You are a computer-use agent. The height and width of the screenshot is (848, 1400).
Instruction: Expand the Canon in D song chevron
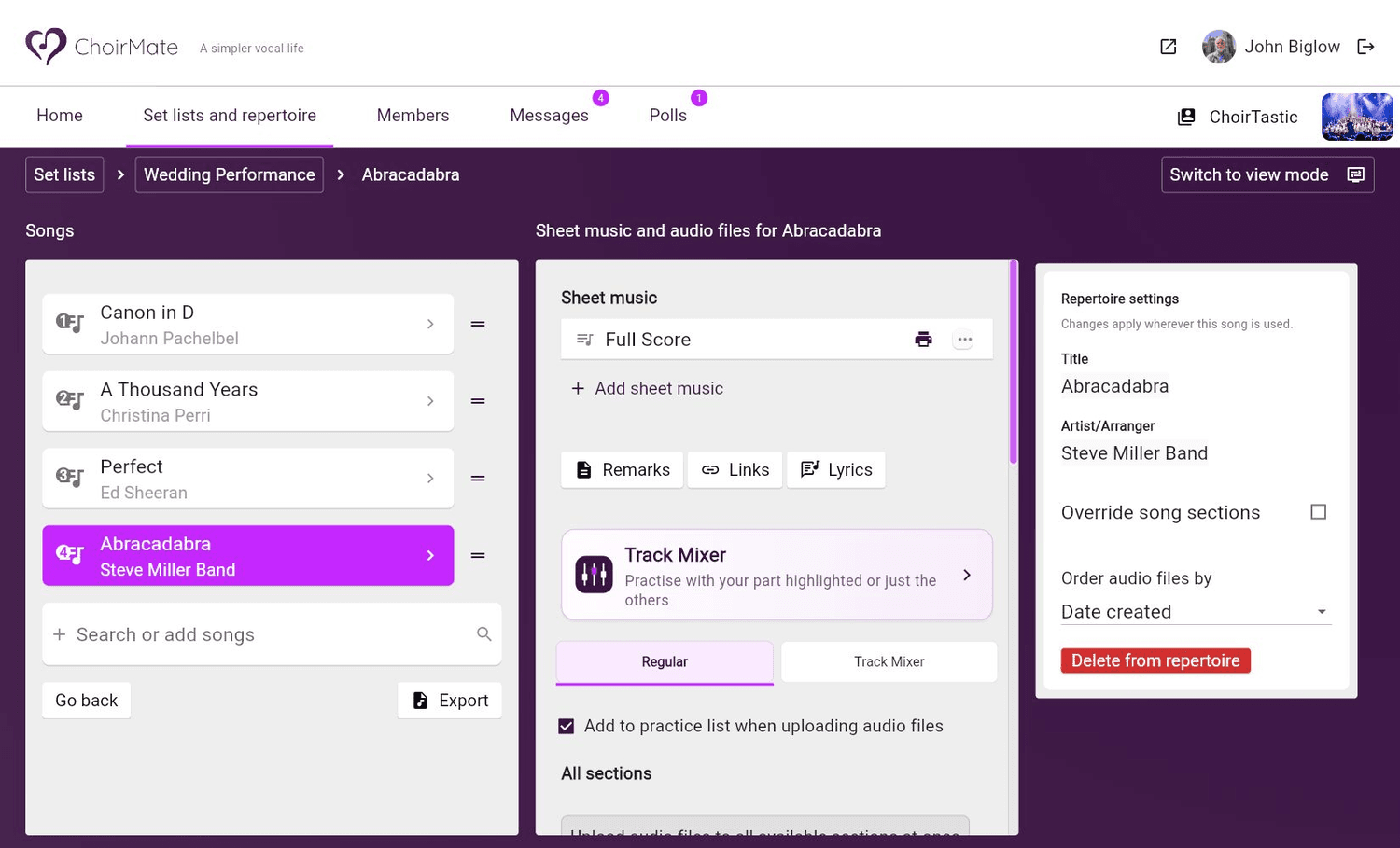430,324
